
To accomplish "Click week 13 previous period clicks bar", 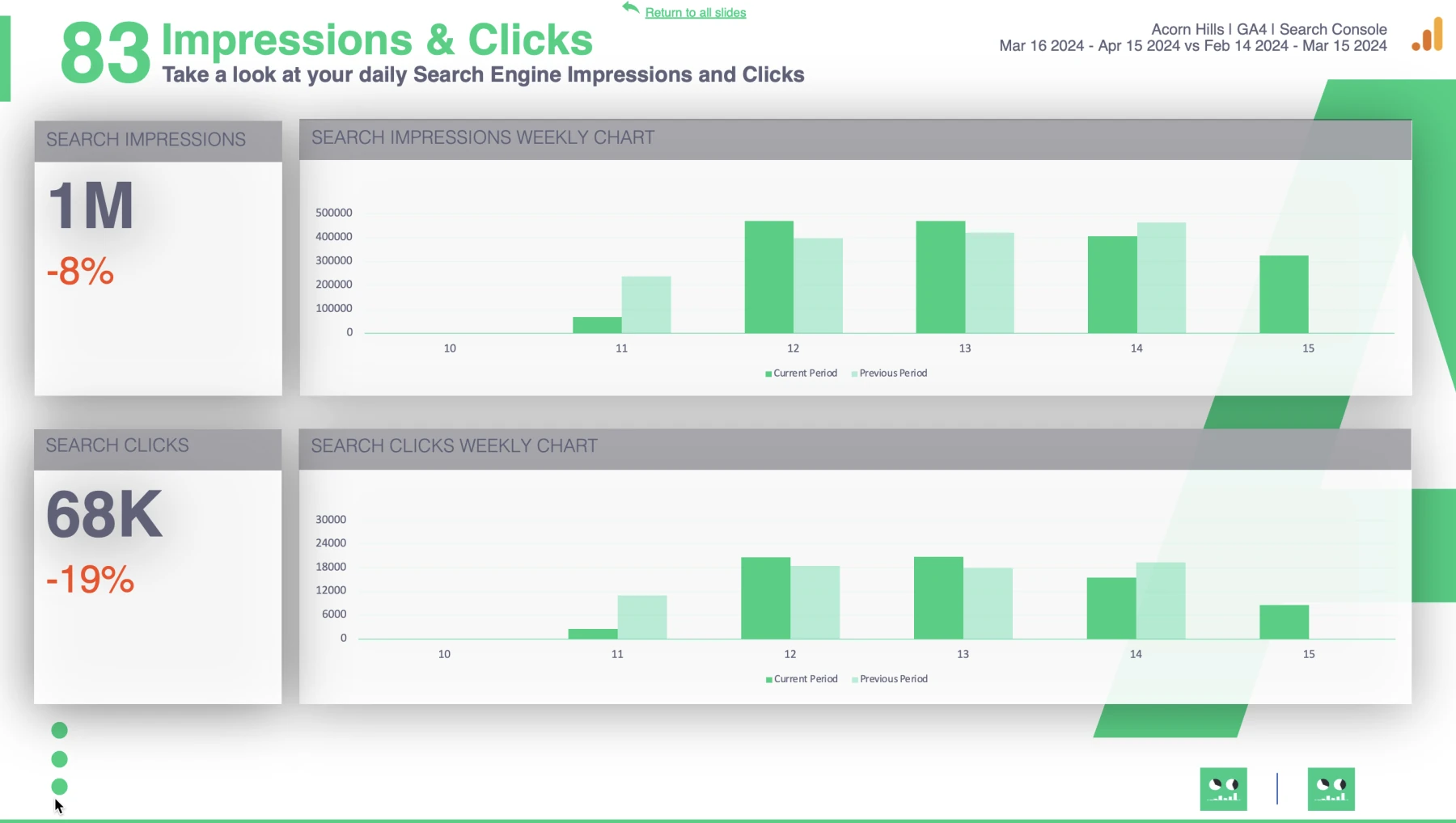I will point(988,604).
